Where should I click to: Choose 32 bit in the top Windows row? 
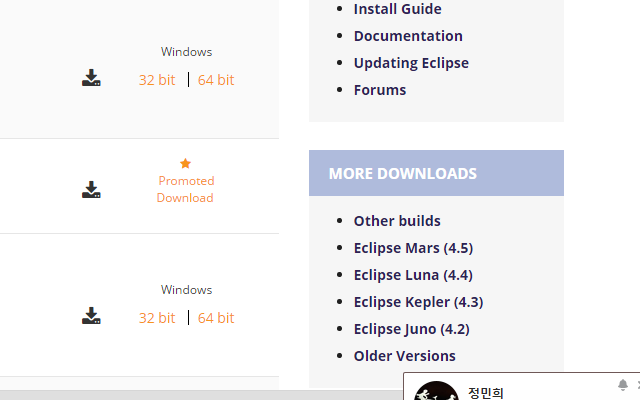[x=157, y=80]
